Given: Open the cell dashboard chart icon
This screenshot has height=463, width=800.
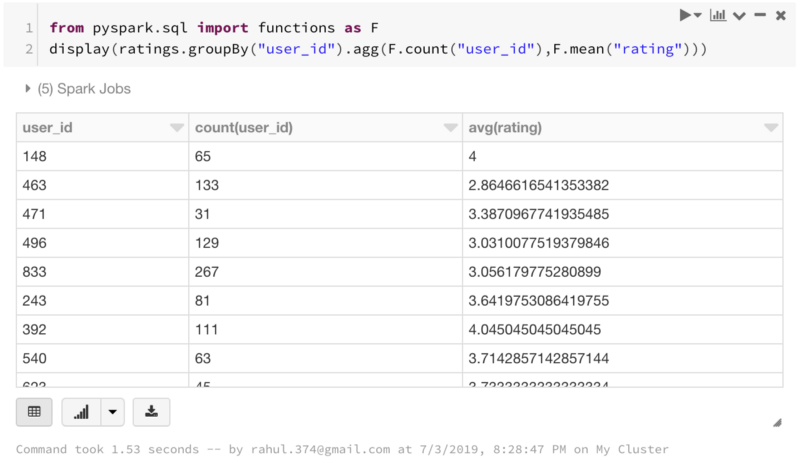Looking at the screenshot, I should click(717, 15).
